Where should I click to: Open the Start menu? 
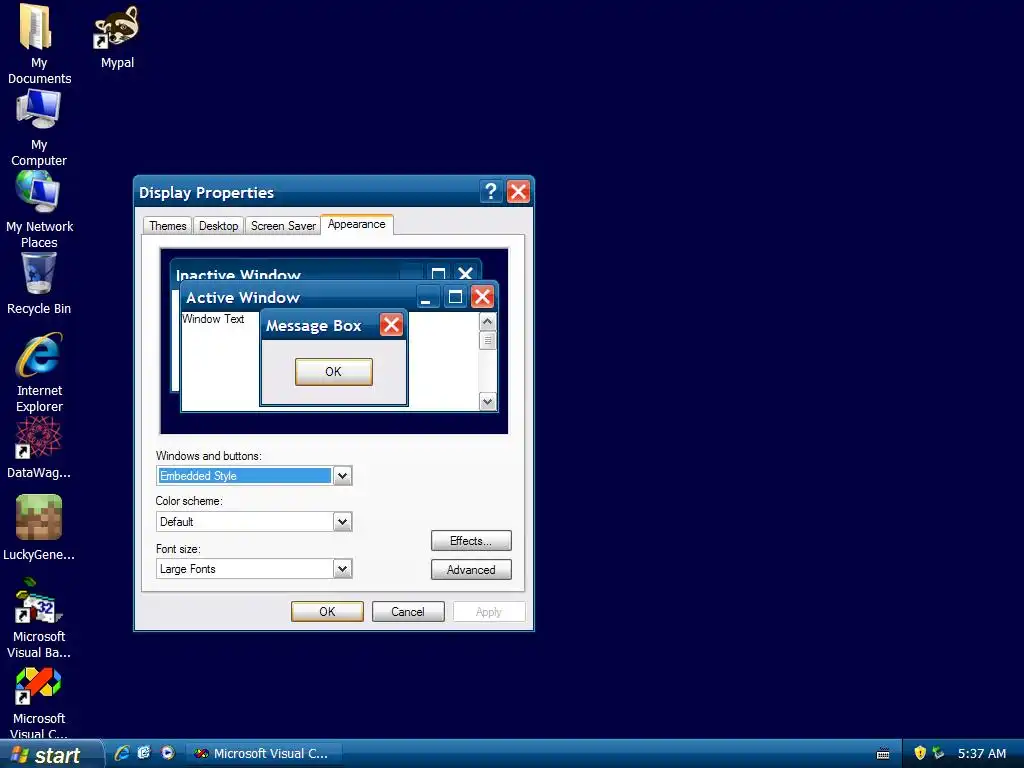pyautogui.click(x=51, y=754)
